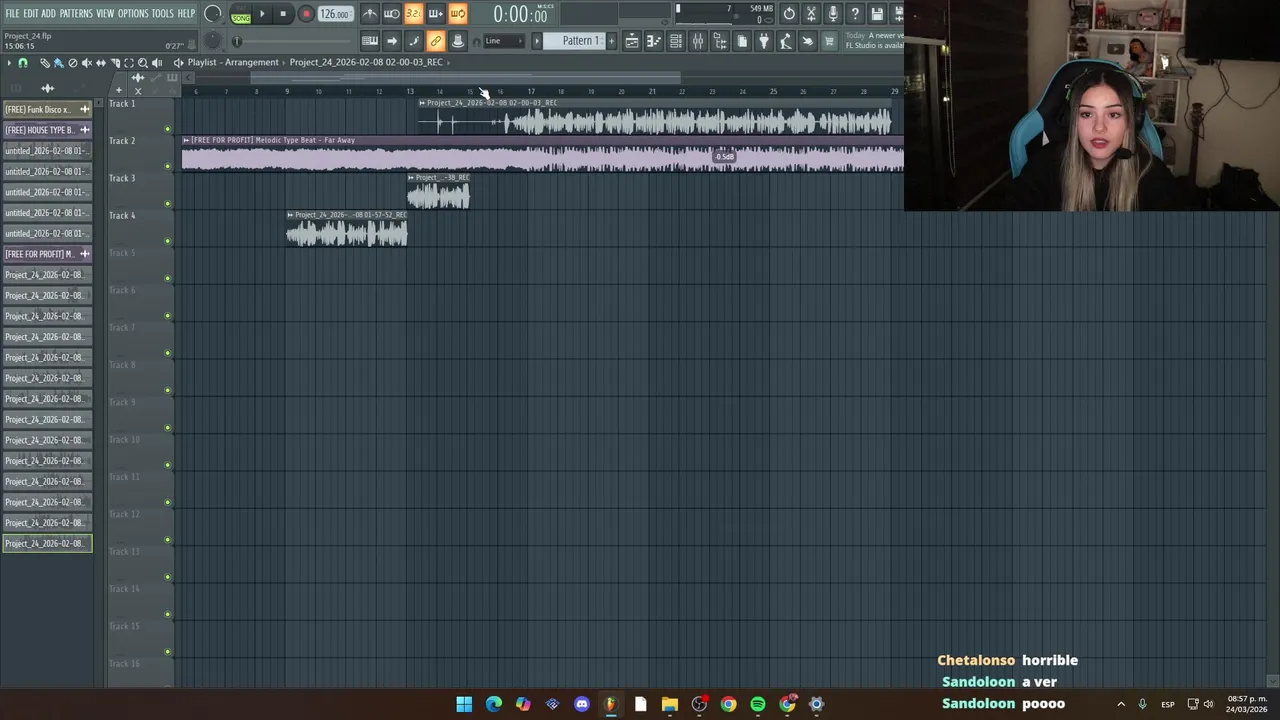Open the EDIT menu
This screenshot has width=1280, height=720.
click(31, 13)
